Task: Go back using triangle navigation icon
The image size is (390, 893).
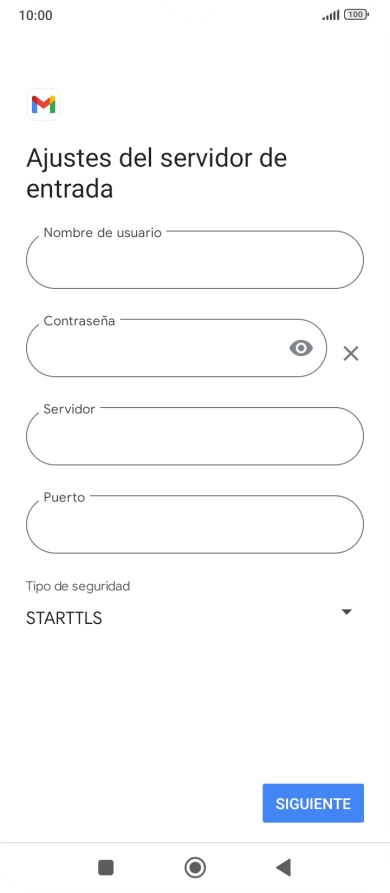Action: [x=284, y=867]
